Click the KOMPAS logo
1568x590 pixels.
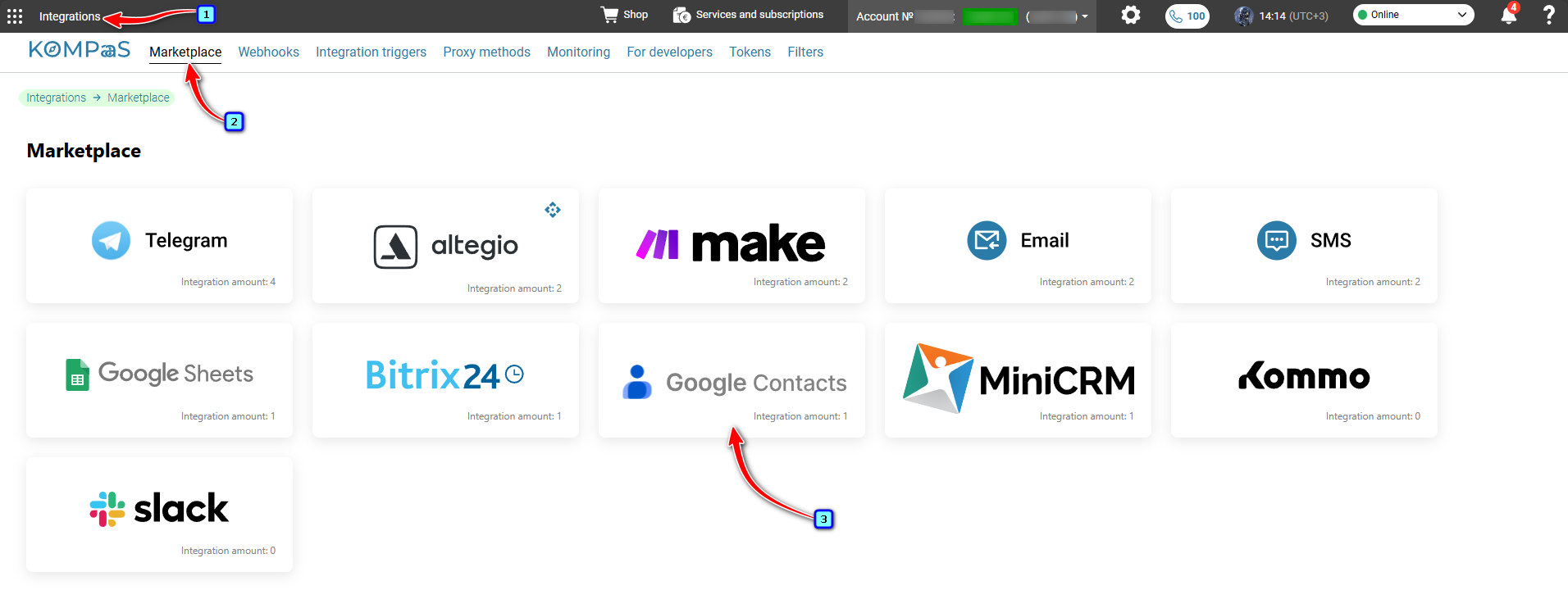(x=80, y=50)
